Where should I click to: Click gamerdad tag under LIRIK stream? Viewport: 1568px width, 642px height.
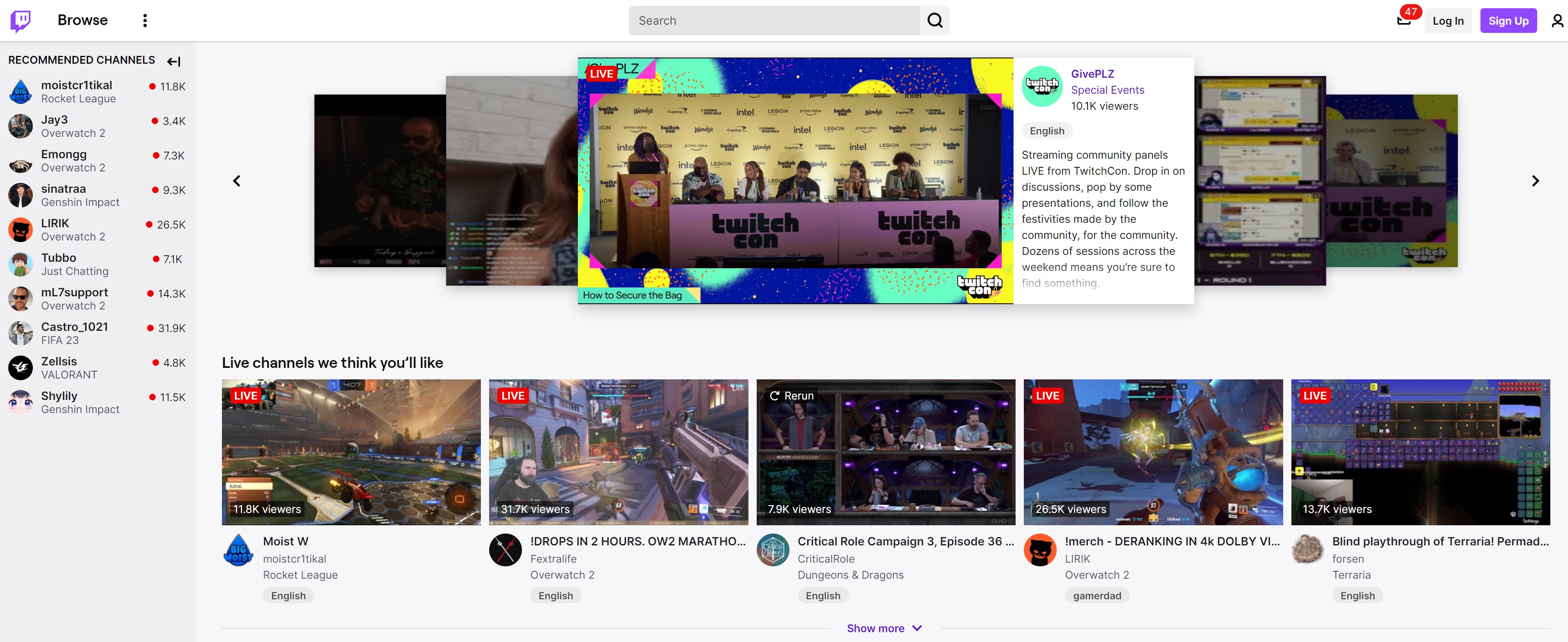(x=1096, y=596)
